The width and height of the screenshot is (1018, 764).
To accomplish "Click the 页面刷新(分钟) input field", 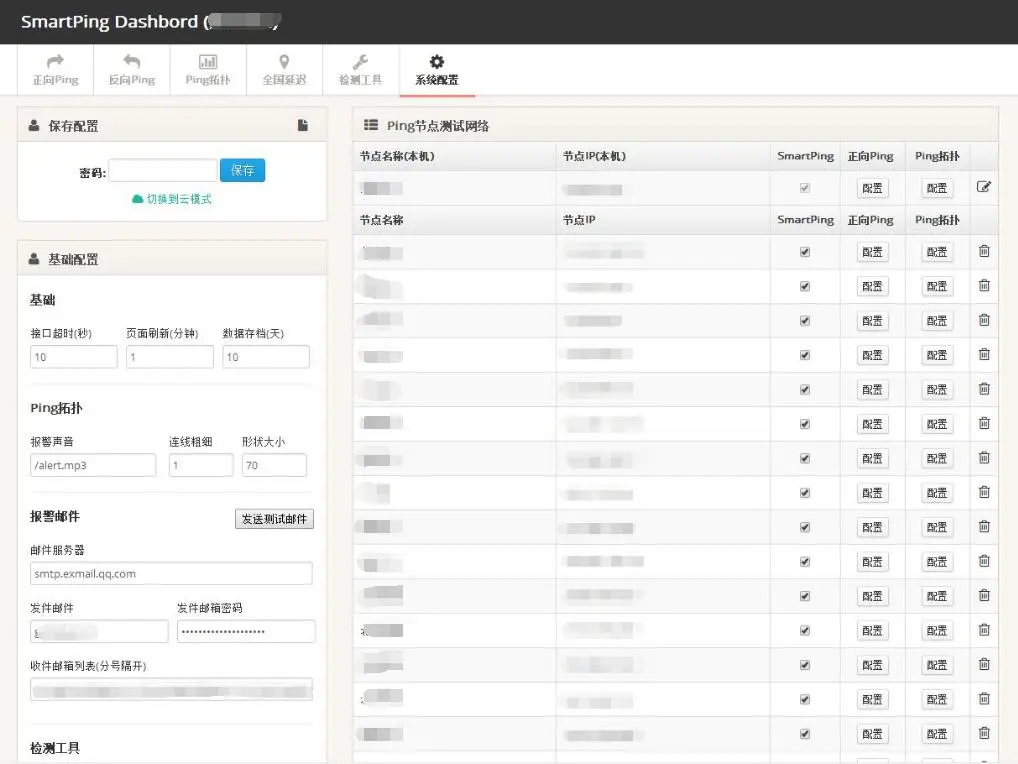I will click(169, 357).
